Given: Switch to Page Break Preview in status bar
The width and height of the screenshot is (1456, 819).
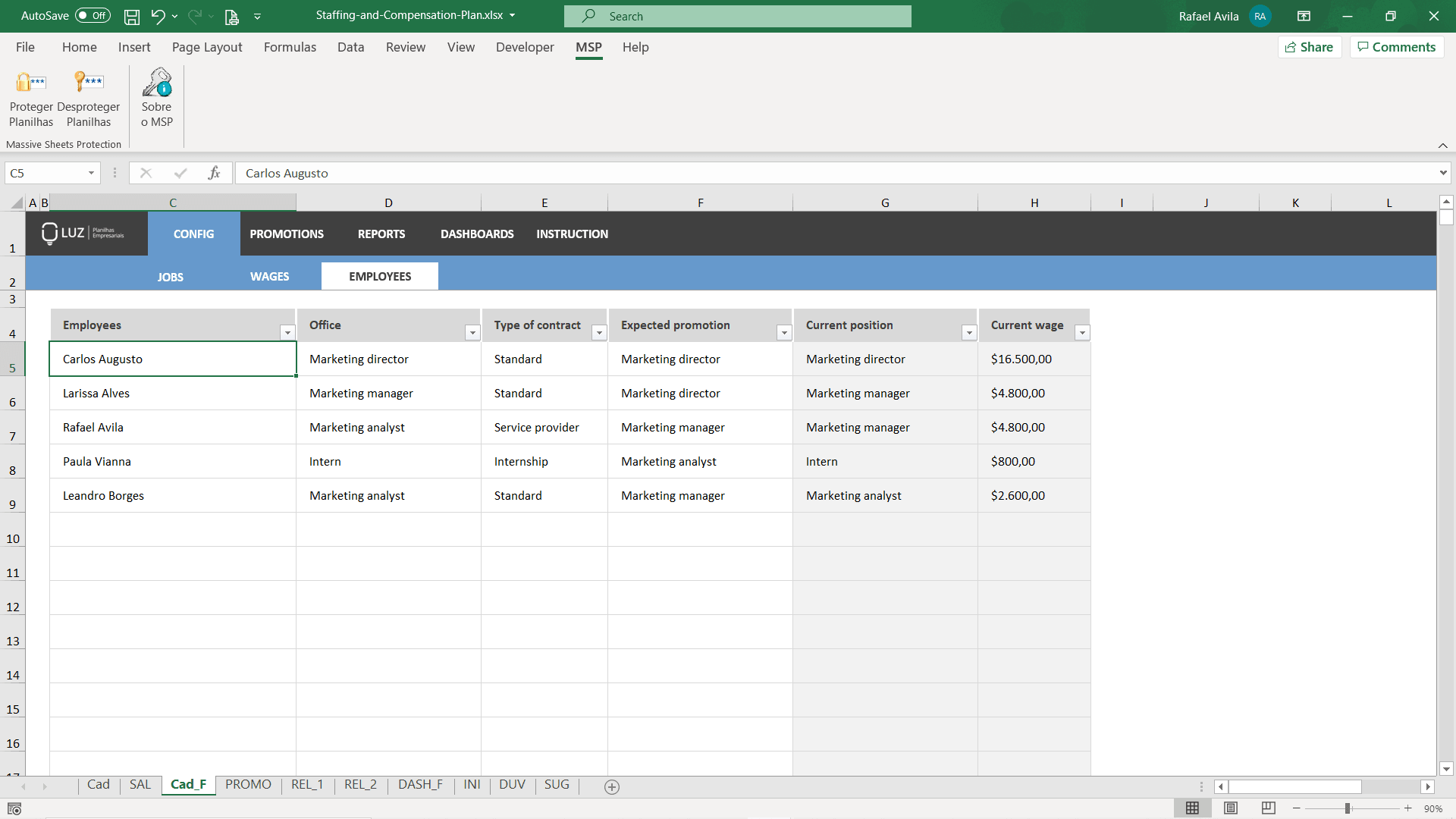Looking at the screenshot, I should click(1269, 808).
